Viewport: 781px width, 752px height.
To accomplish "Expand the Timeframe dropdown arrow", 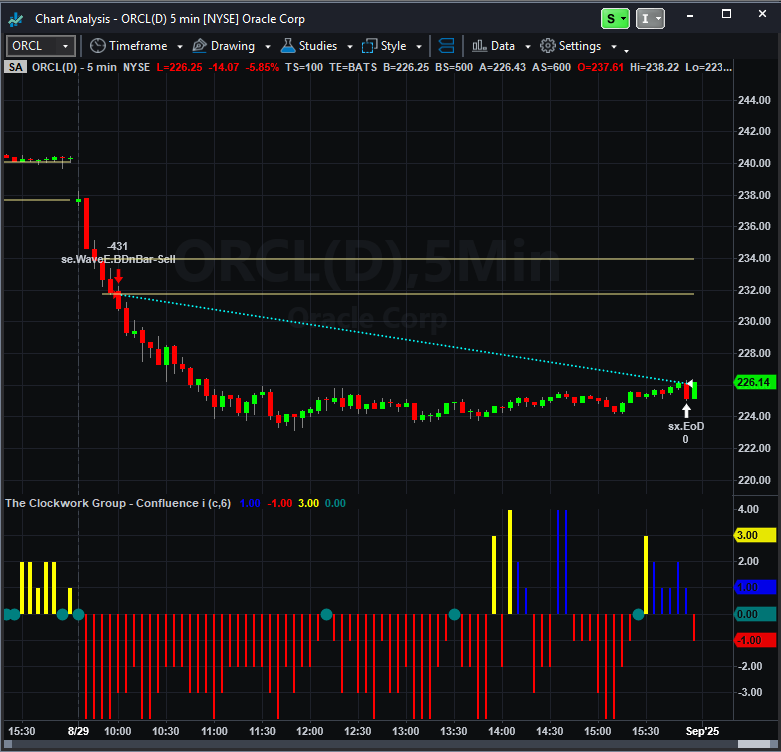I will tap(180, 47).
